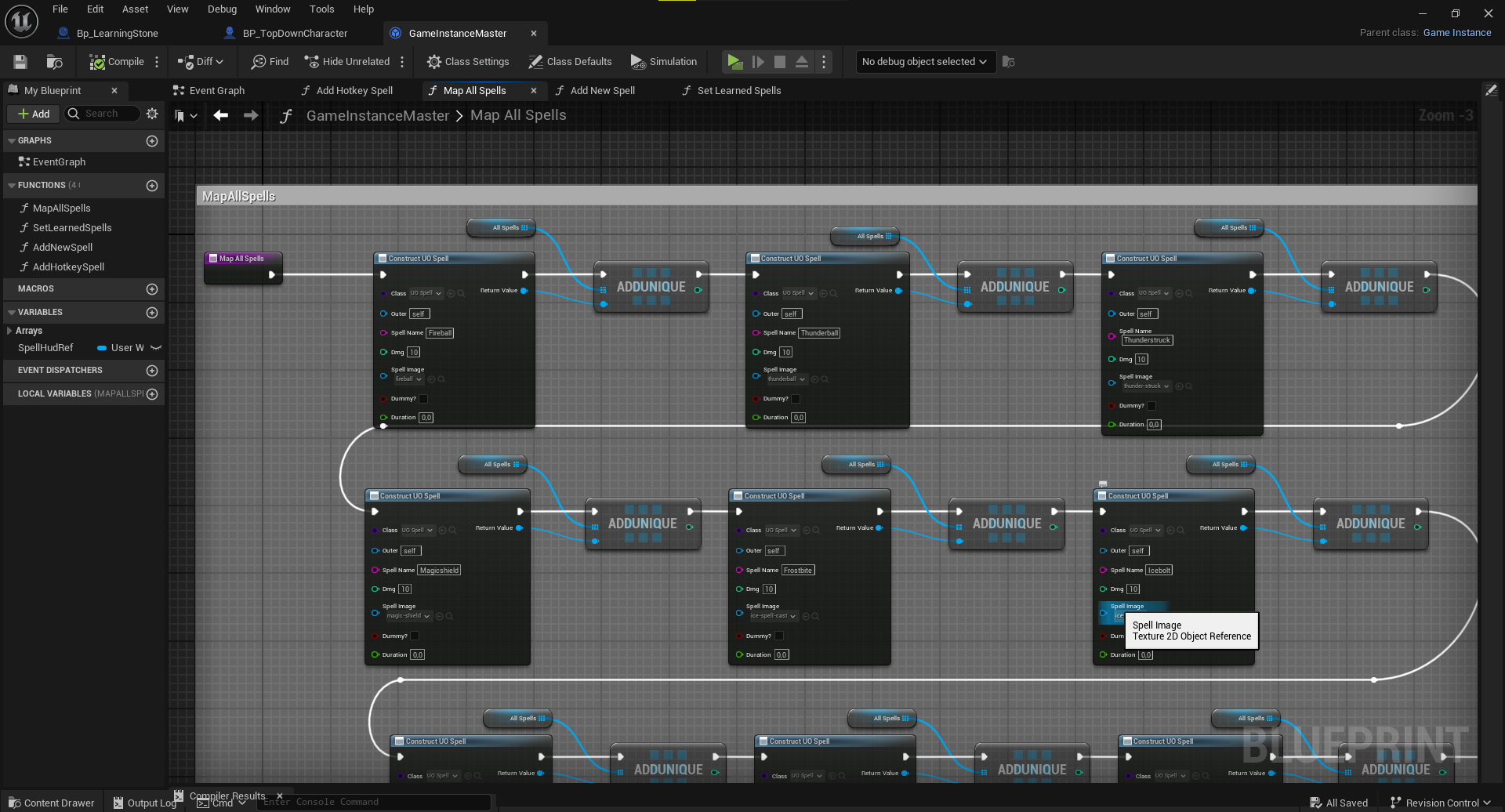Open the debug object selection dropdown
Image resolution: width=1505 pixels, height=812 pixels.
(926, 62)
